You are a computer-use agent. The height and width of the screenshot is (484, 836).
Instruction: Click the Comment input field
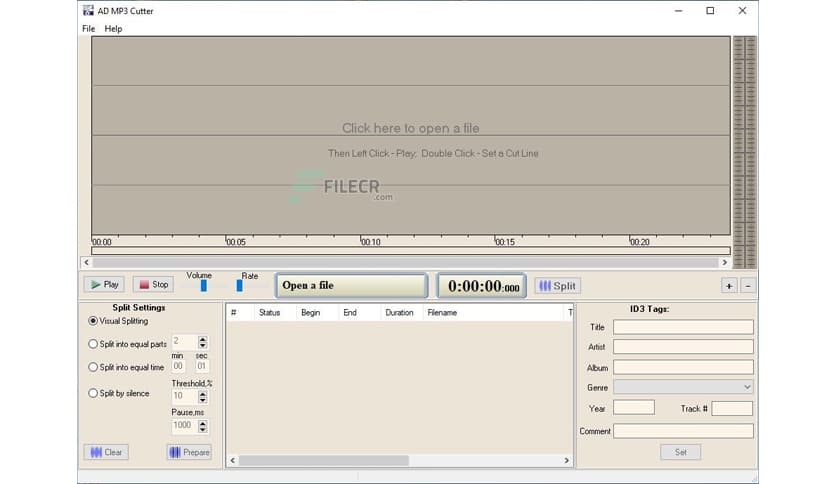coord(684,431)
